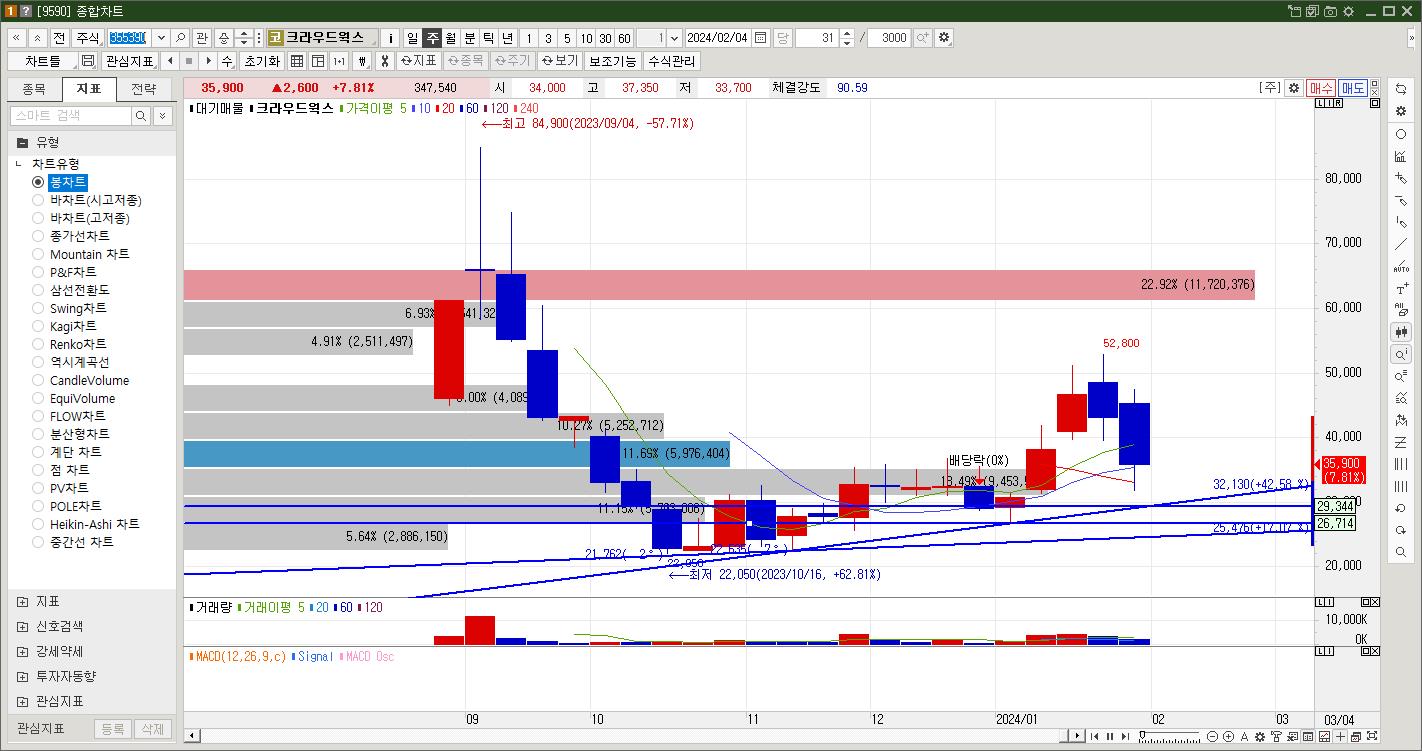
Task: Select CandleVolume radio option
Action: [38, 380]
